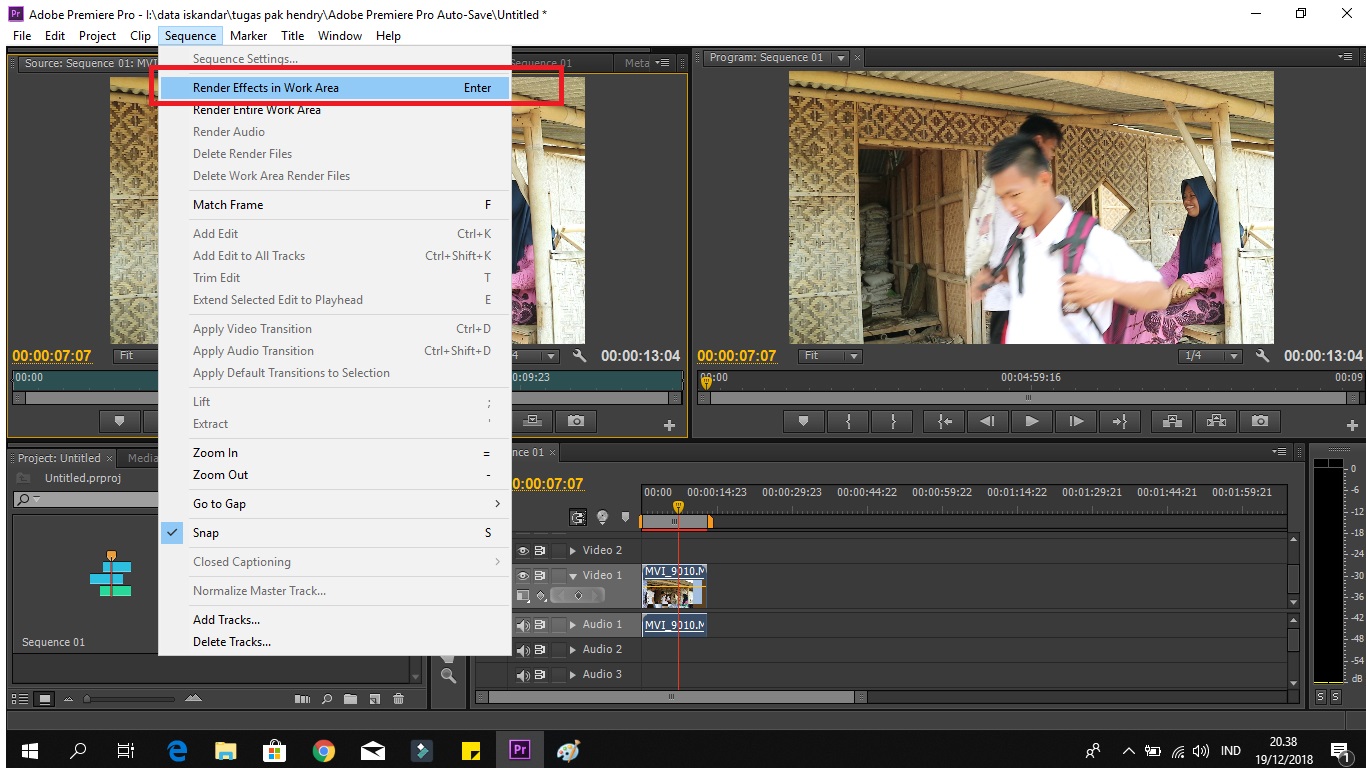Image resolution: width=1366 pixels, height=768 pixels.
Task: Click Delete Tracks in Sequence menu
Action: pos(334,642)
